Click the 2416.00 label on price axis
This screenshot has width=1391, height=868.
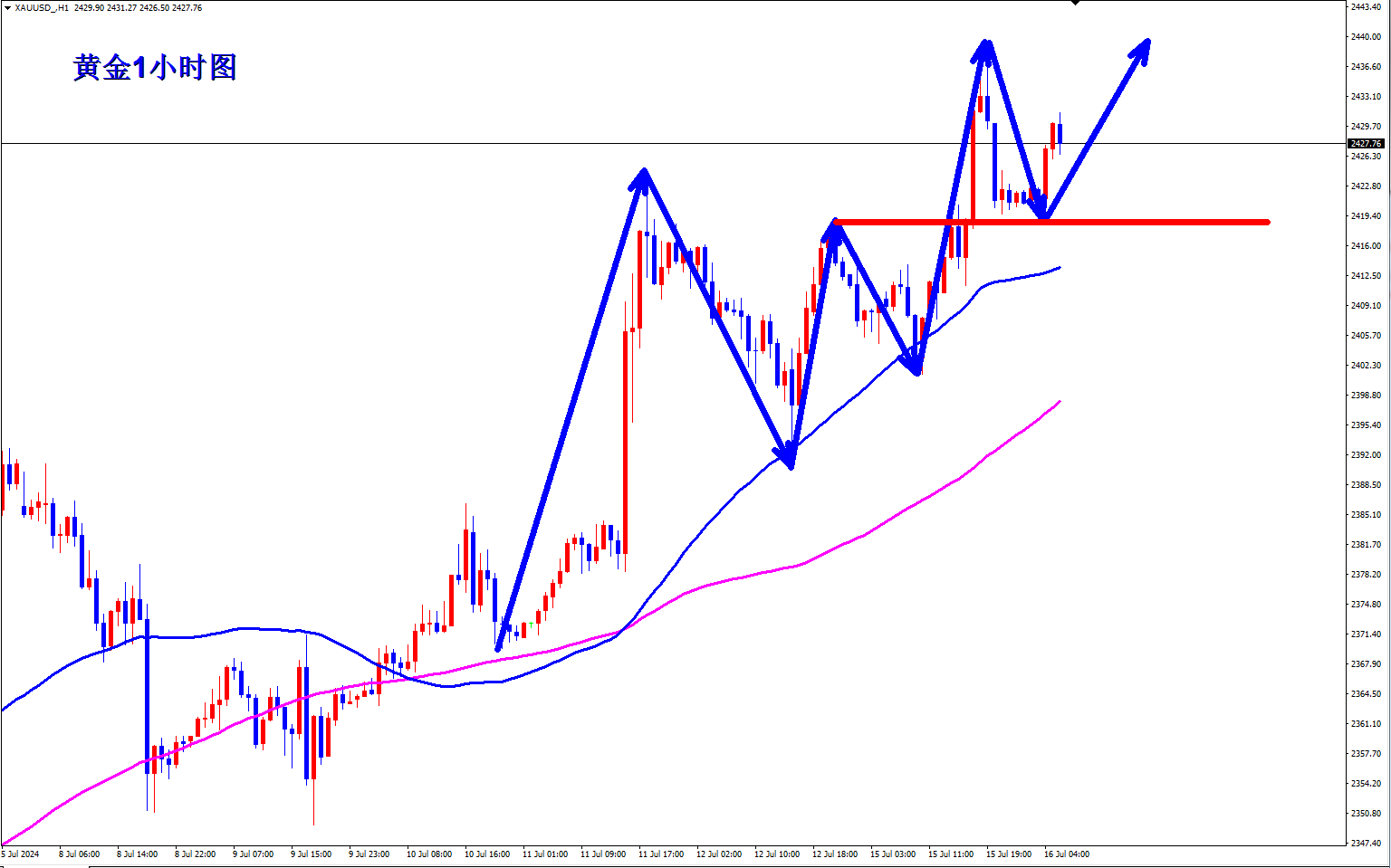1366,245
